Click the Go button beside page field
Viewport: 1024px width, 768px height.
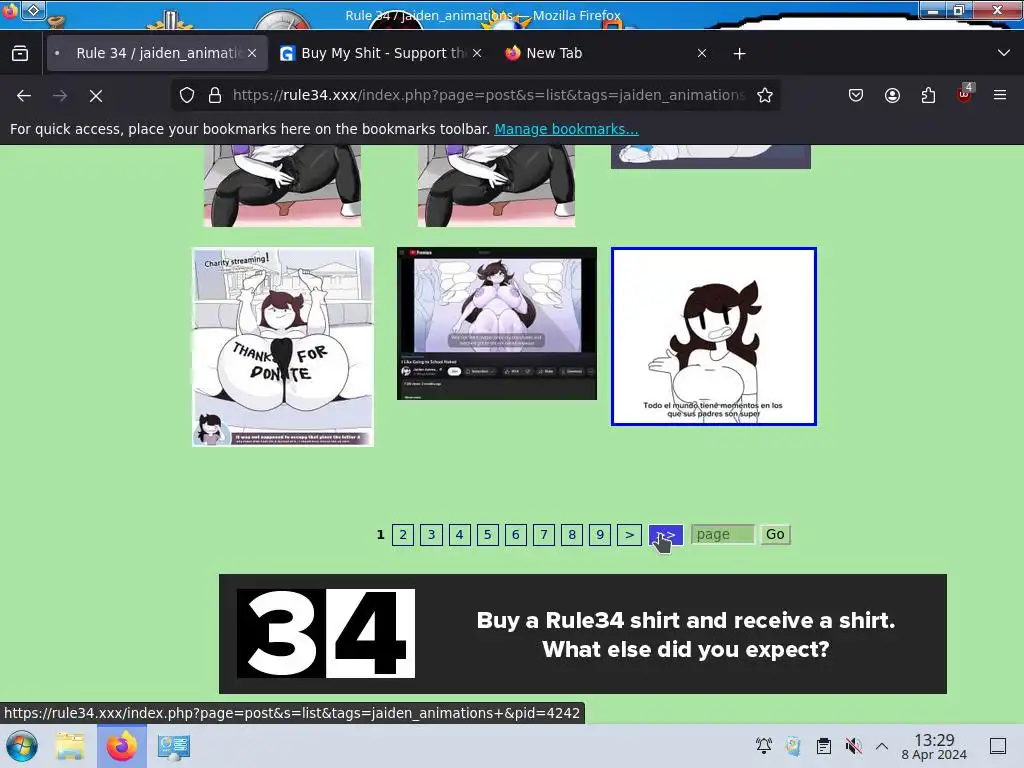[x=775, y=535]
